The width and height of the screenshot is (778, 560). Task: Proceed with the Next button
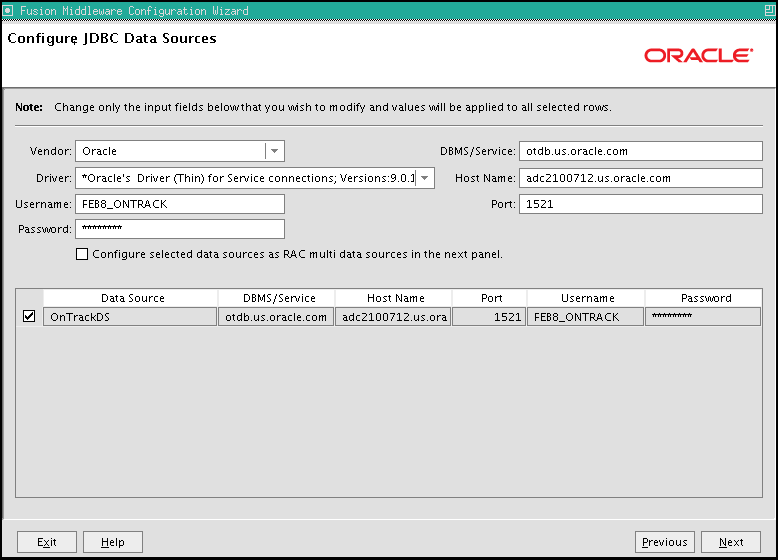click(x=731, y=542)
